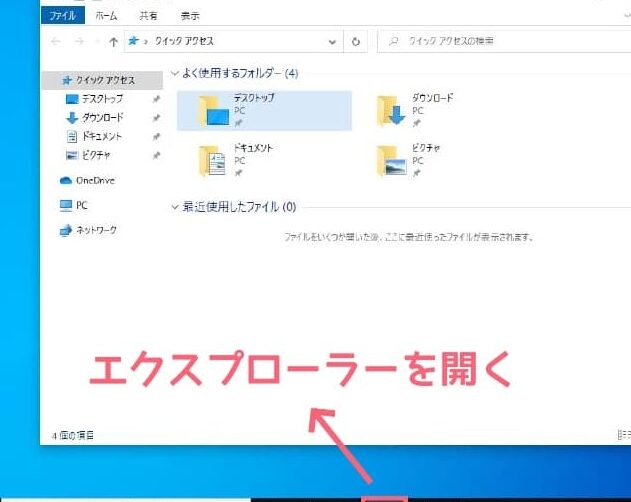Viewport: 631px width, 502px height.
Task: Click the up arrow navigation button
Action: pos(112,42)
